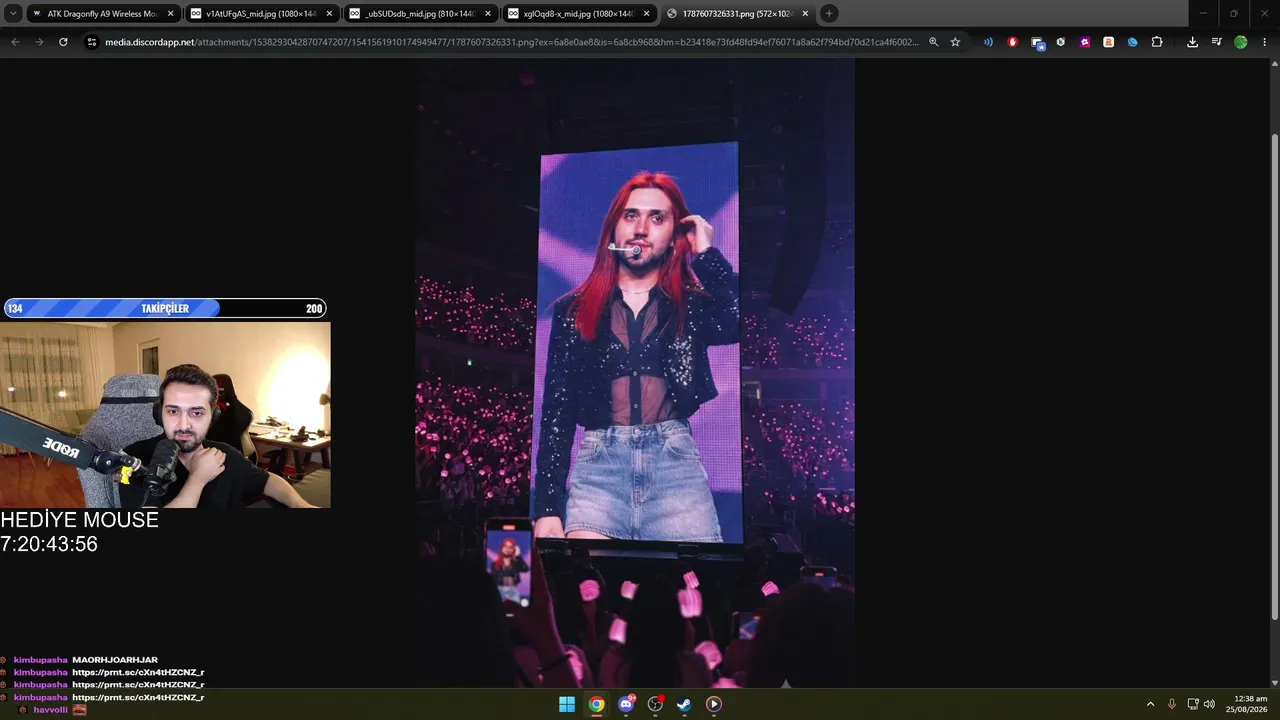Open the network tray icon
The image size is (1280, 720).
pyautogui.click(x=1193, y=704)
